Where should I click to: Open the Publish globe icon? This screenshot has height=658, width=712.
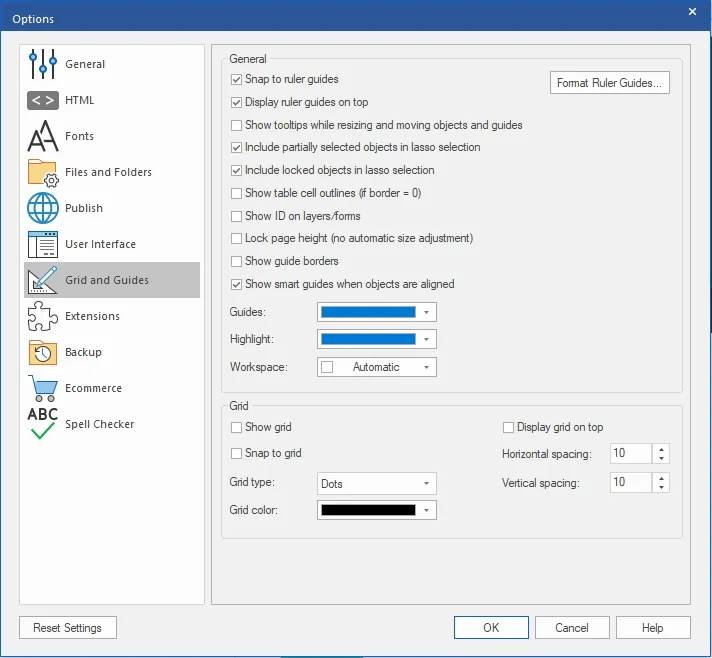[x=43, y=208]
